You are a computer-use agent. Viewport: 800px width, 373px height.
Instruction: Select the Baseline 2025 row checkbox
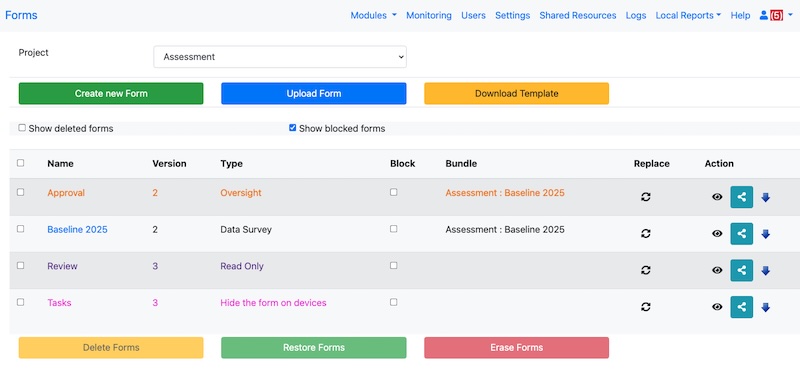(20, 229)
